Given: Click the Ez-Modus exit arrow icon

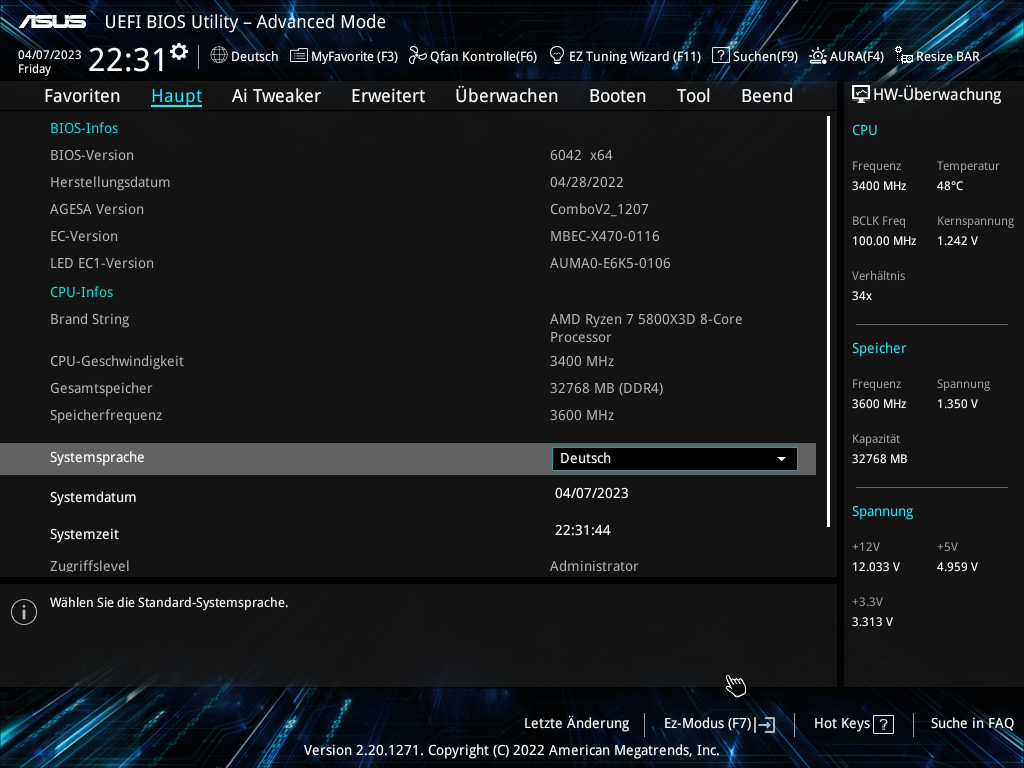Looking at the screenshot, I should [x=766, y=724].
